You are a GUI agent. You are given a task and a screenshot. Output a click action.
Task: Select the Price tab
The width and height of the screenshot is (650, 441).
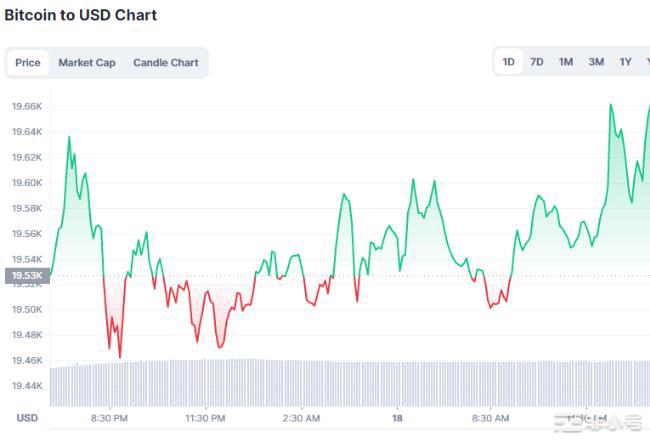pos(28,63)
